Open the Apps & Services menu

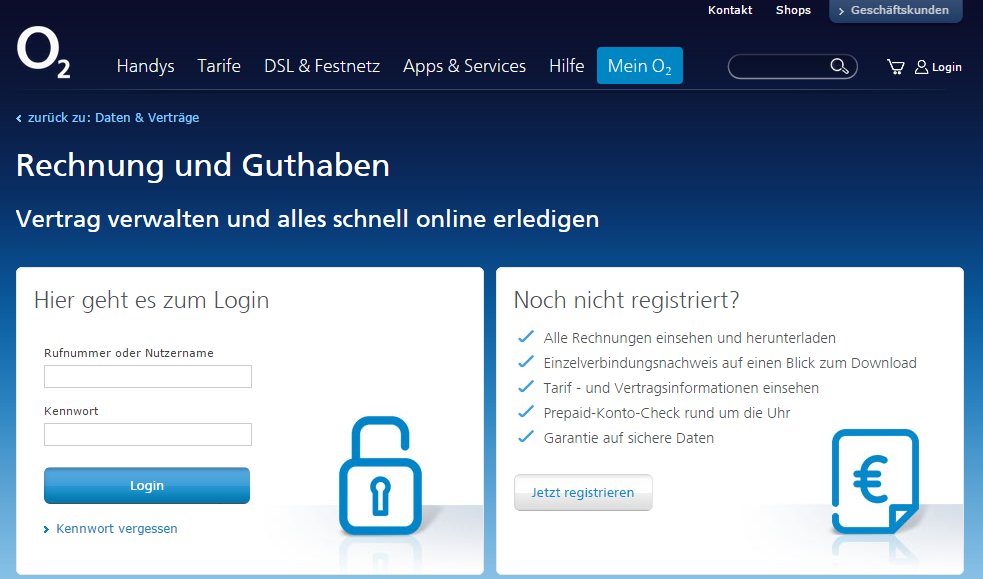coord(464,66)
